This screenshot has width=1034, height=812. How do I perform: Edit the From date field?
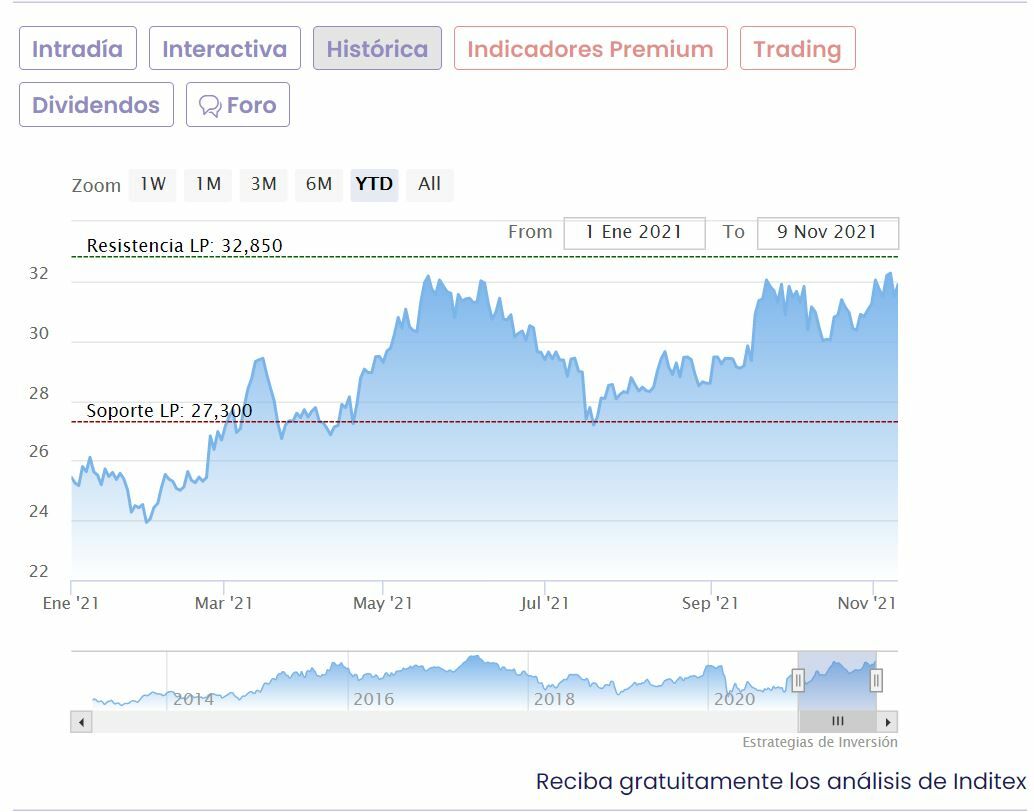(634, 232)
